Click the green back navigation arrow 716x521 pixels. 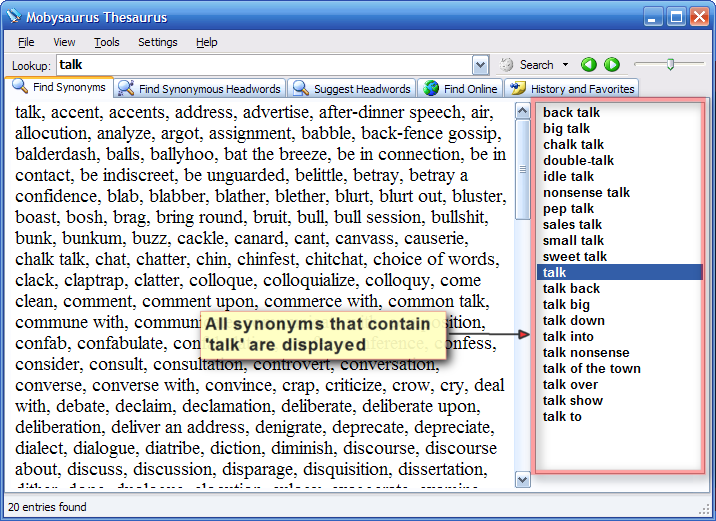click(588, 65)
